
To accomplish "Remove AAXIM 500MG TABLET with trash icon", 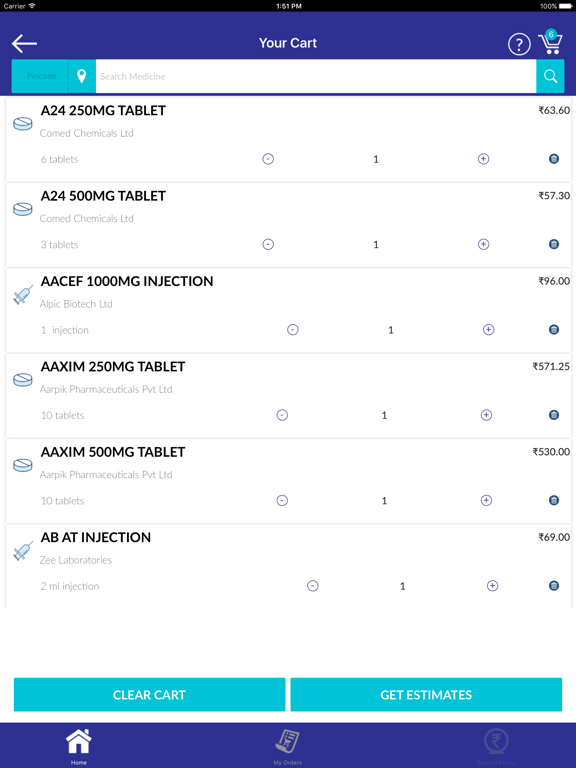I will 554,501.
